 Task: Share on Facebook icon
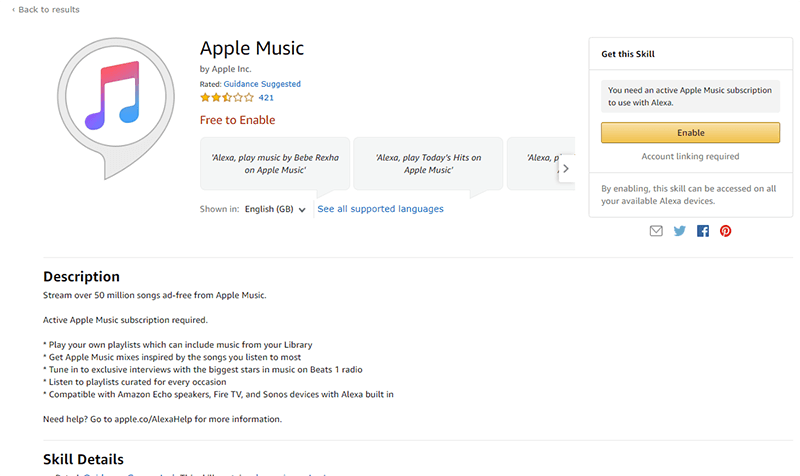[703, 231]
